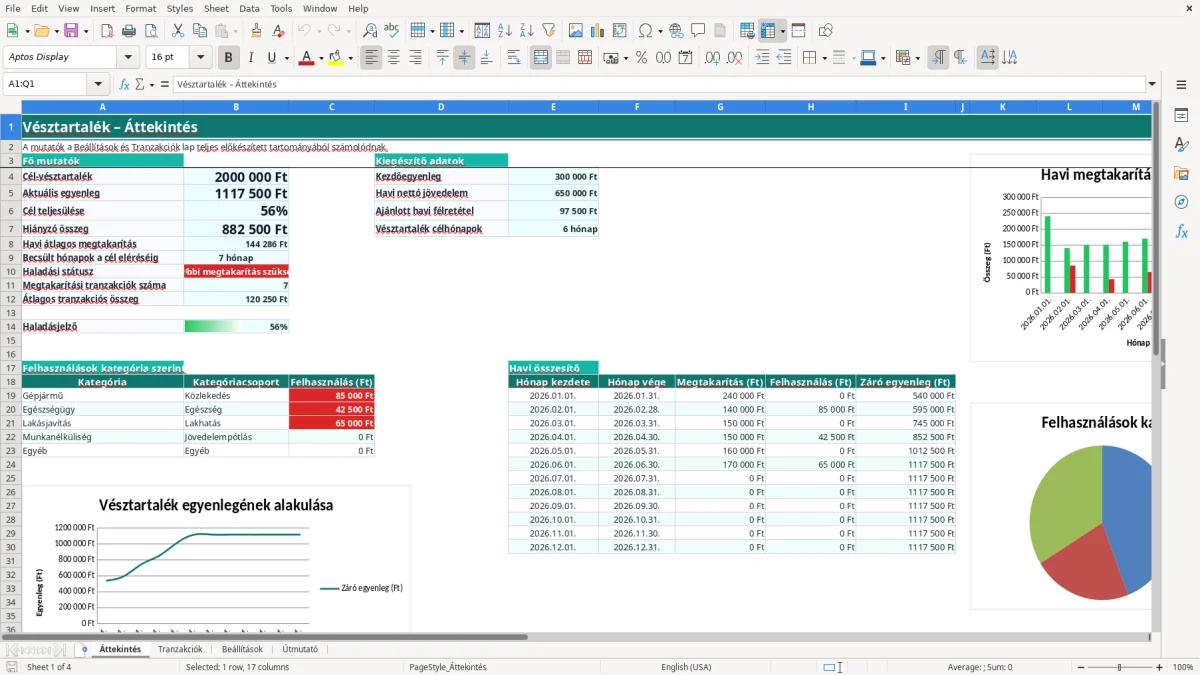This screenshot has width=1200, height=675.
Task: Sort descending Z to A
Action: [526, 31]
